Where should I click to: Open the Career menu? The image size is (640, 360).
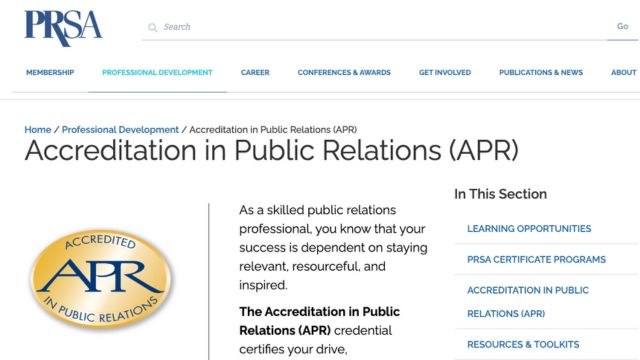(255, 73)
